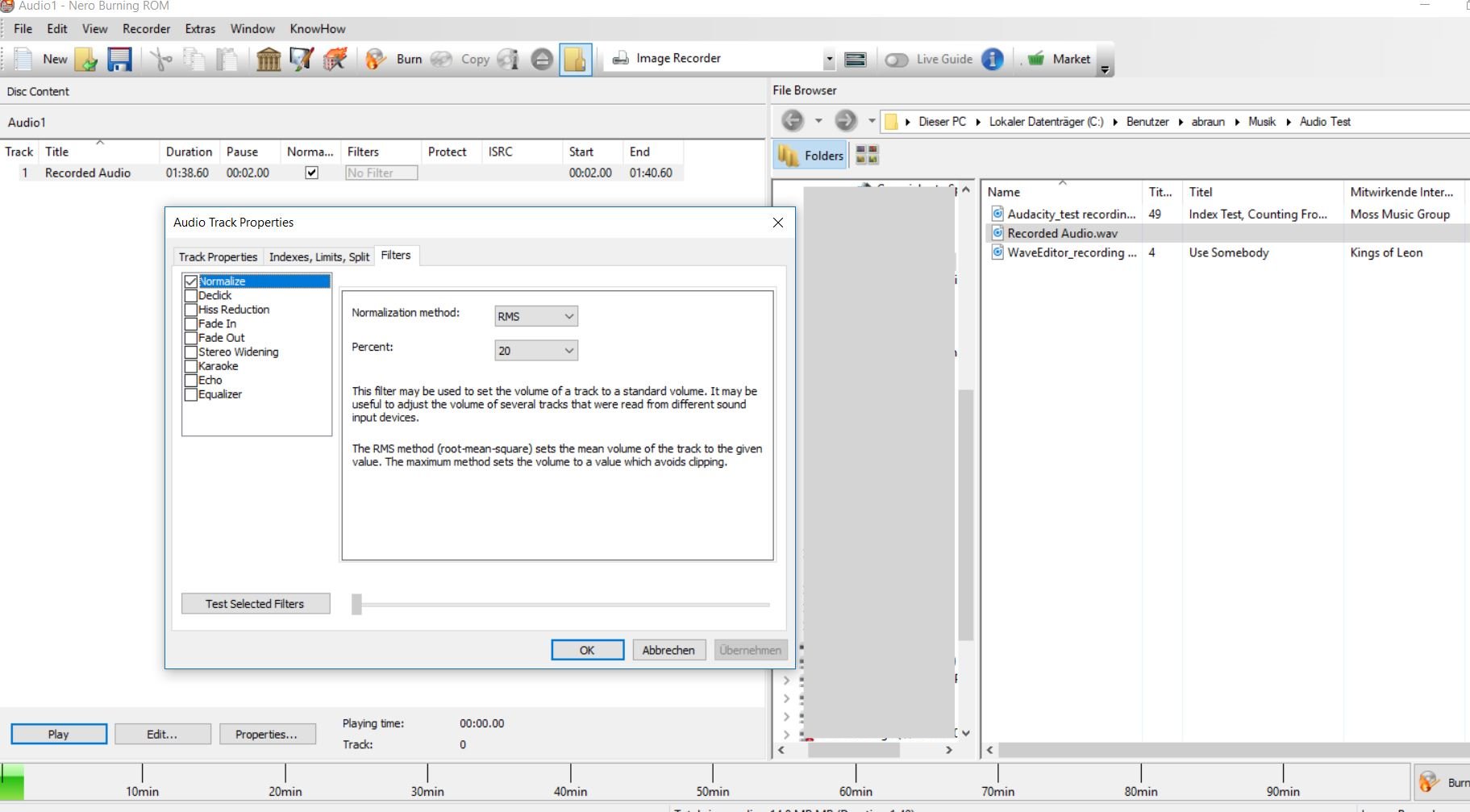The width and height of the screenshot is (1470, 812).
Task: Open the Recorder menu
Action: tap(146, 28)
